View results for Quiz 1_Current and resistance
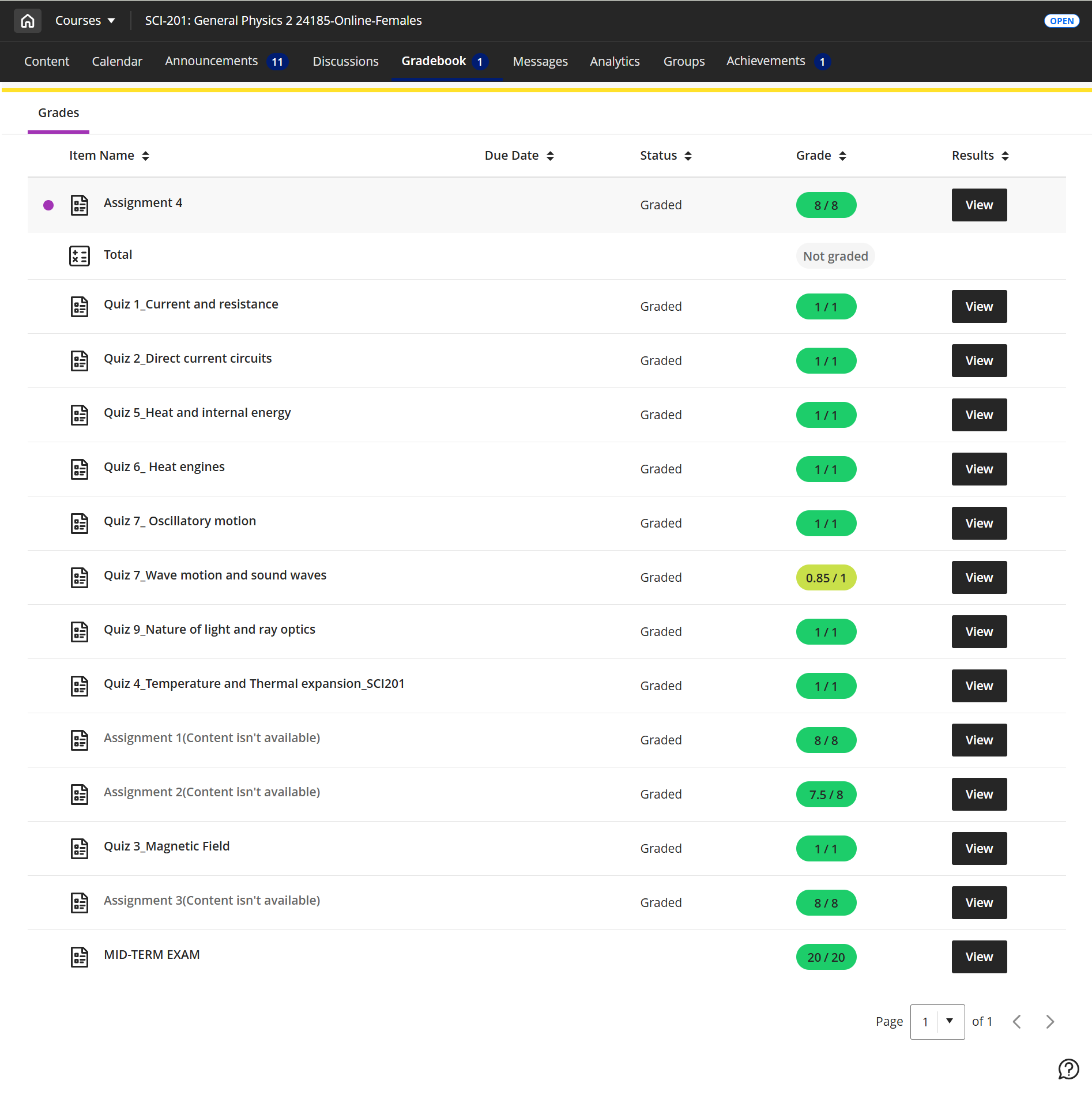The width and height of the screenshot is (1092, 1099). (979, 307)
